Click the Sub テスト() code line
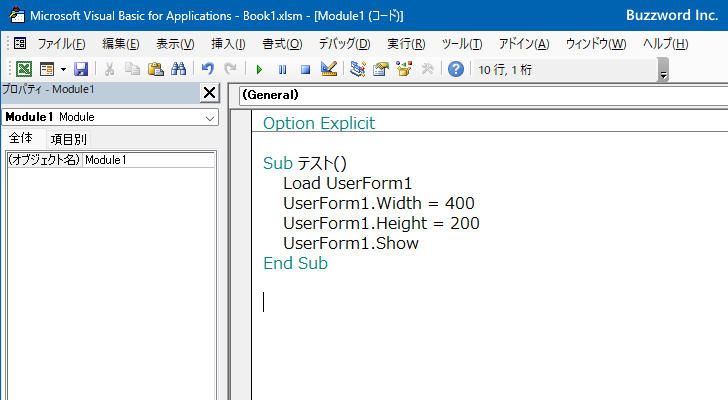This screenshot has width=728, height=400. pyautogui.click(x=305, y=163)
